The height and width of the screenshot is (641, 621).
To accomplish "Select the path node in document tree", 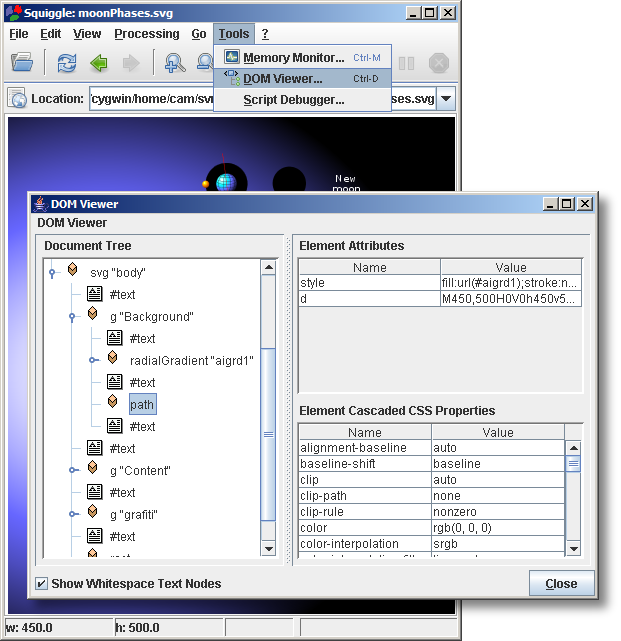I will [141, 403].
